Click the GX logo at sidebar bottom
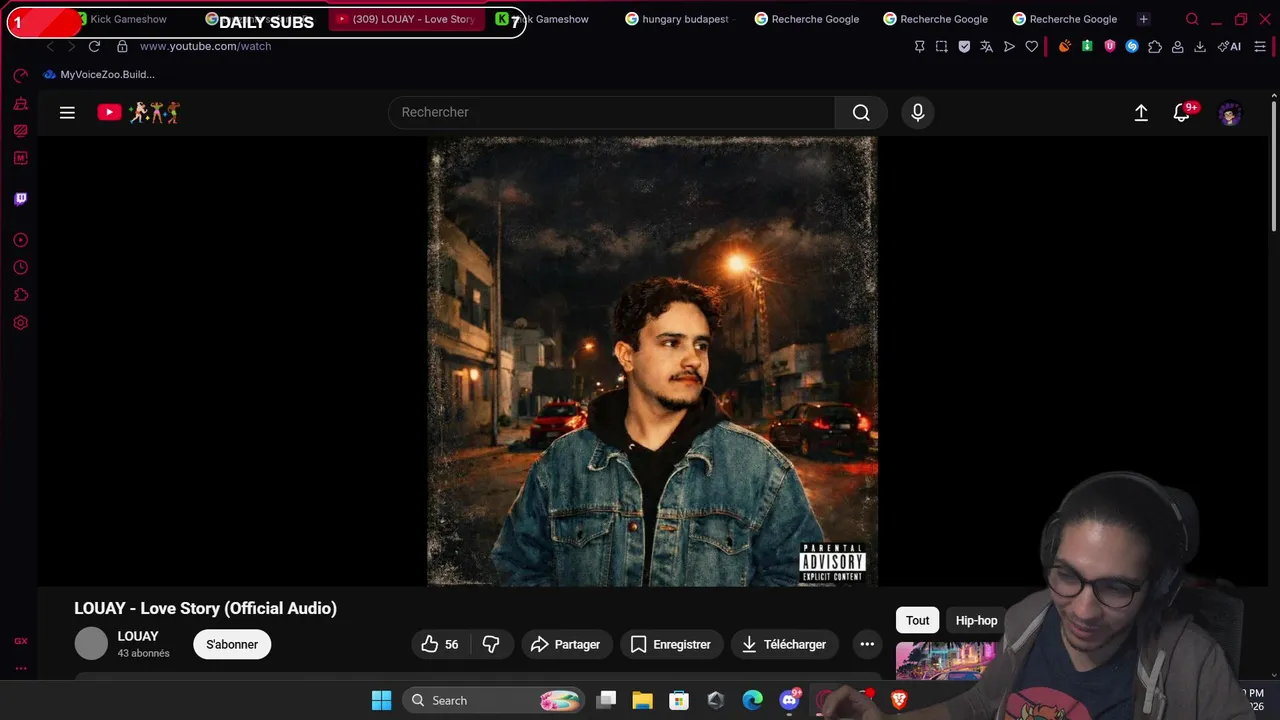 click(20, 641)
